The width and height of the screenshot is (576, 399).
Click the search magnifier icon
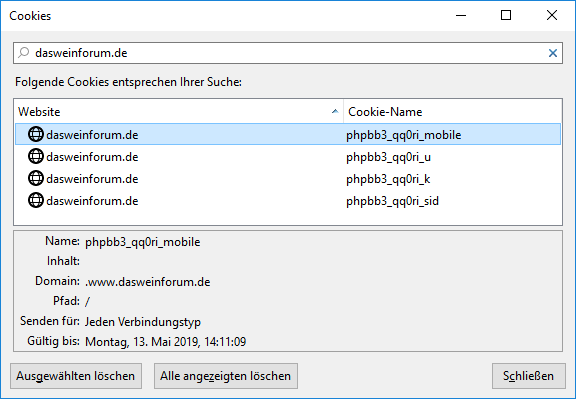(x=24, y=53)
